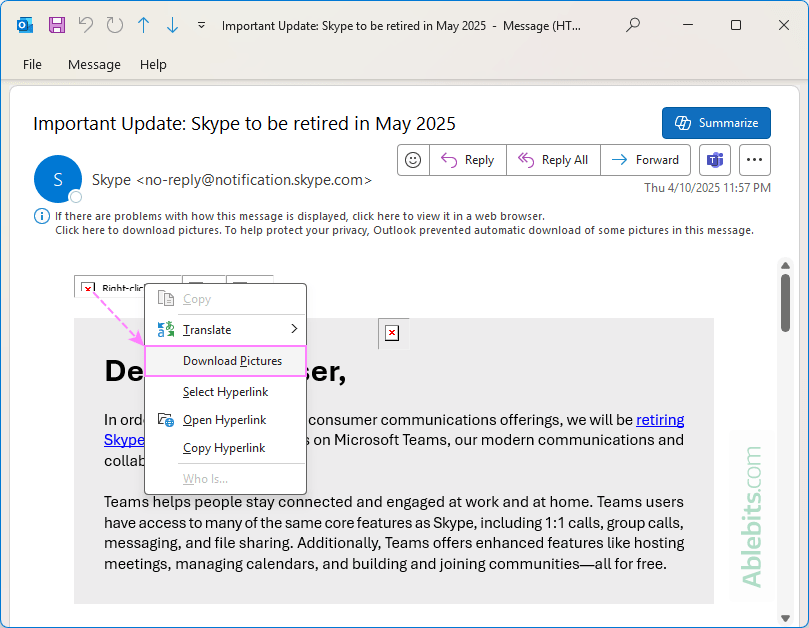Choose Copy Hyperlink in context menu
This screenshot has height=628, width=809.
225,448
